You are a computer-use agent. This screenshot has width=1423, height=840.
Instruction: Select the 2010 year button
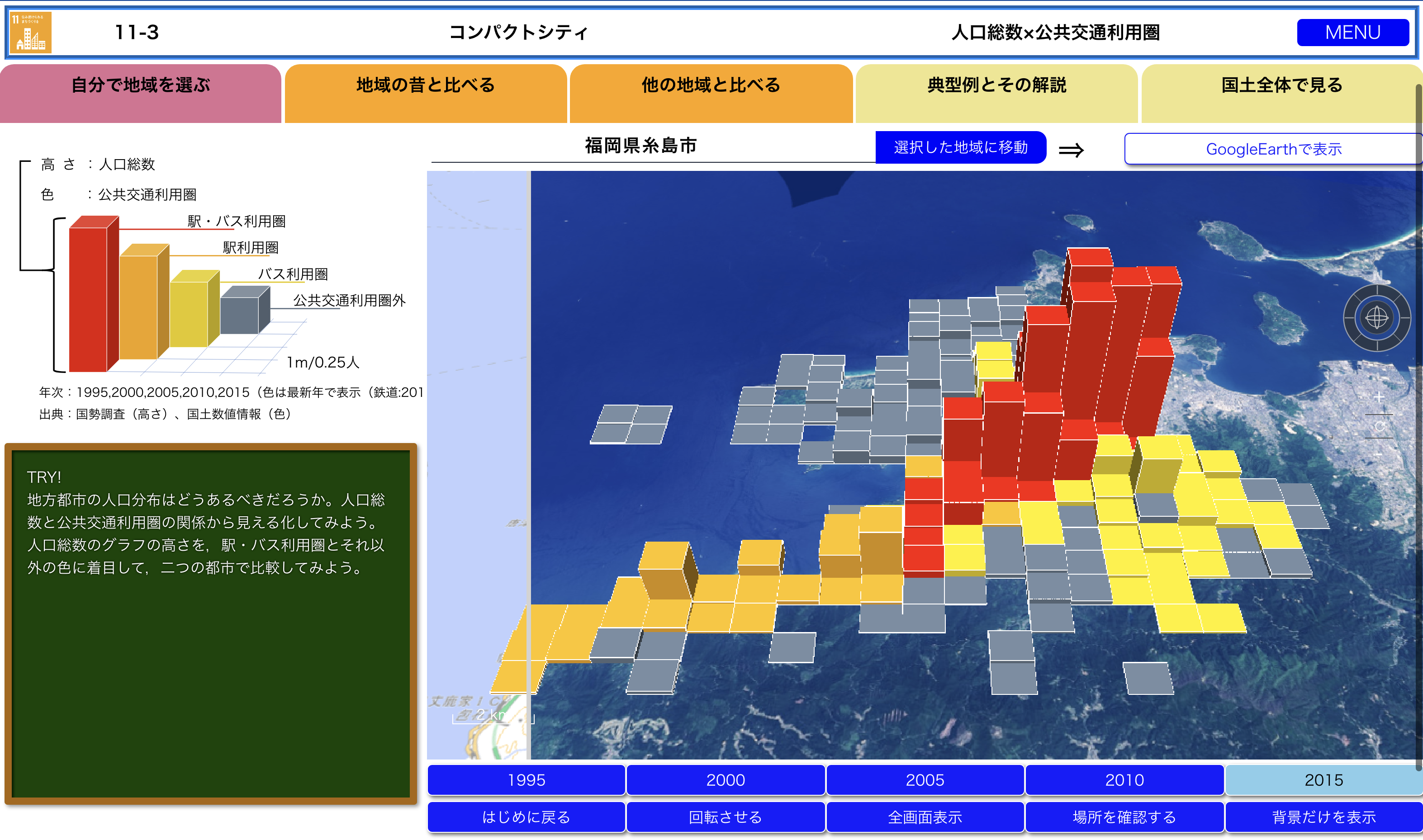pos(1124,779)
